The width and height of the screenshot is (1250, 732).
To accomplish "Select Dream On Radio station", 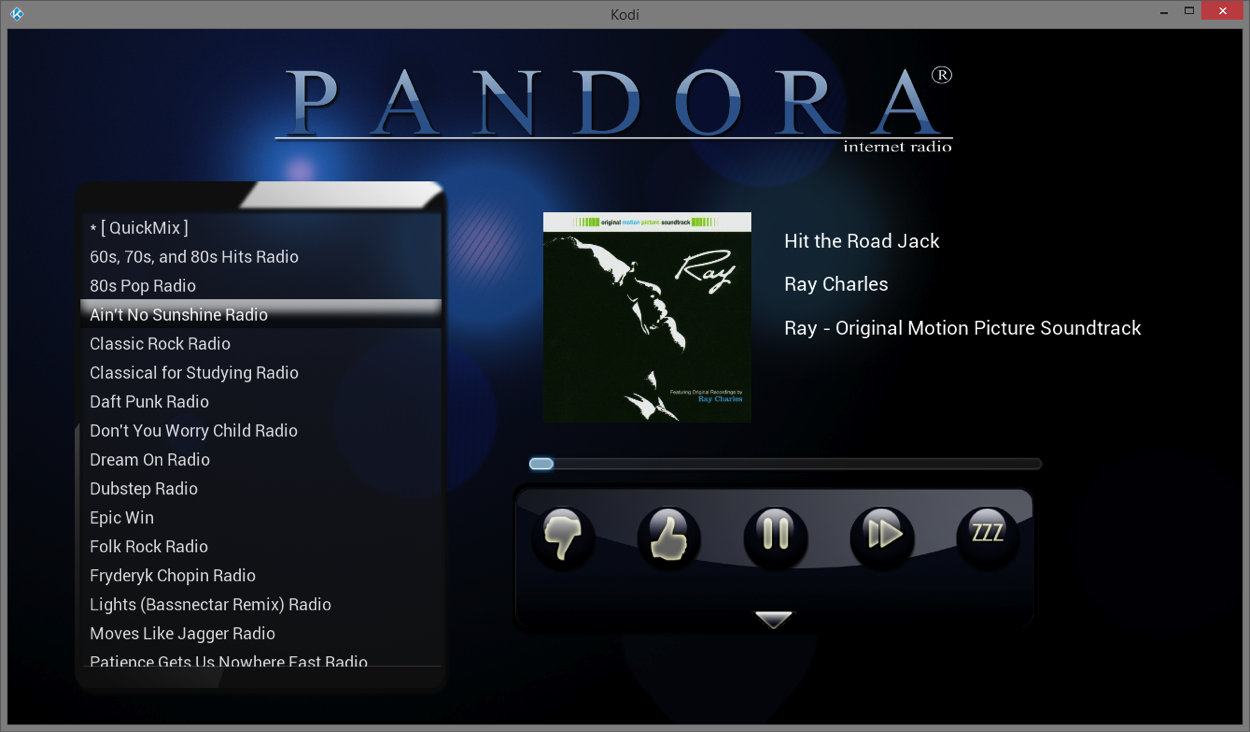I will (x=260, y=459).
